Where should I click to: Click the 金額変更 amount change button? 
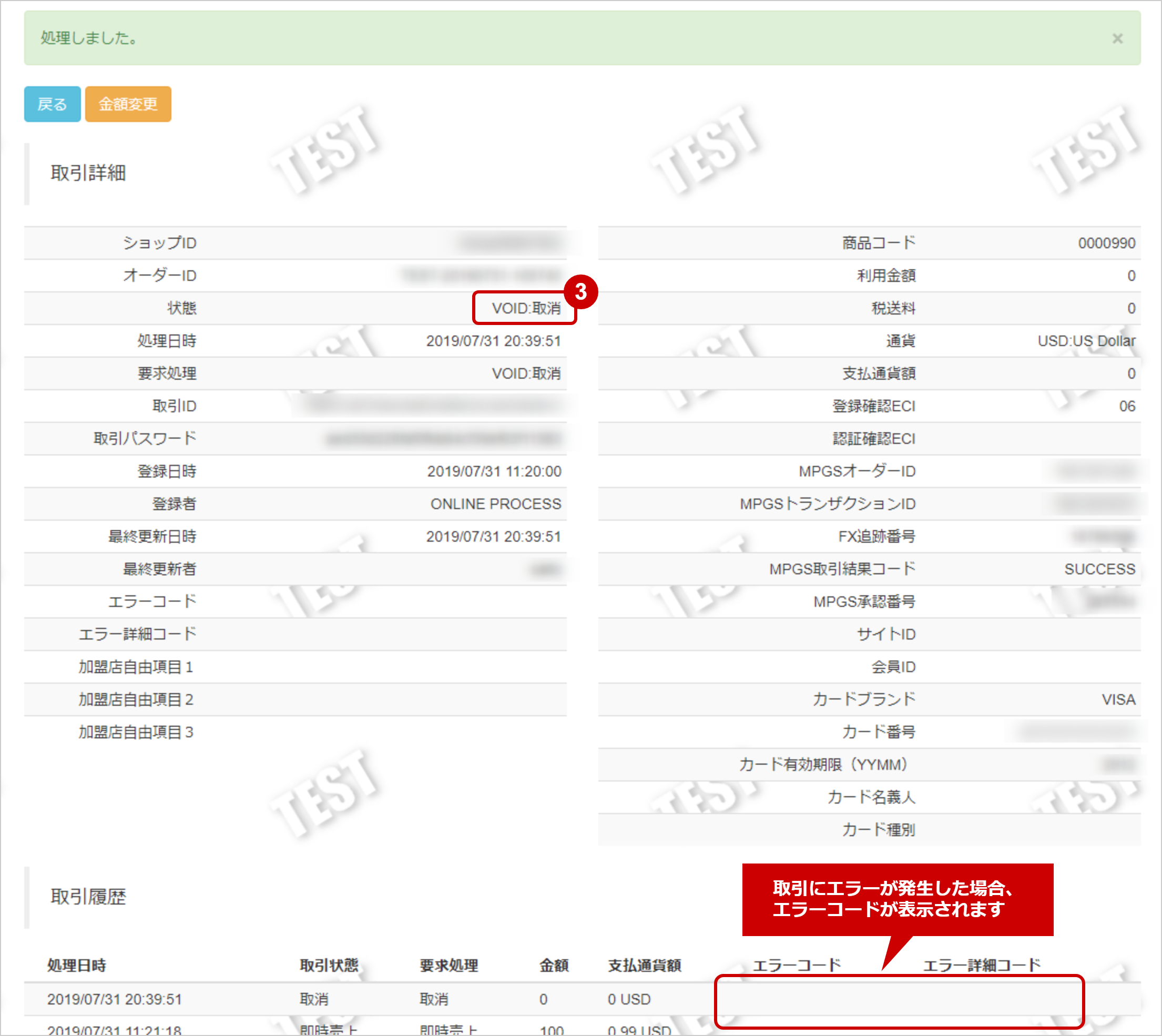(128, 104)
